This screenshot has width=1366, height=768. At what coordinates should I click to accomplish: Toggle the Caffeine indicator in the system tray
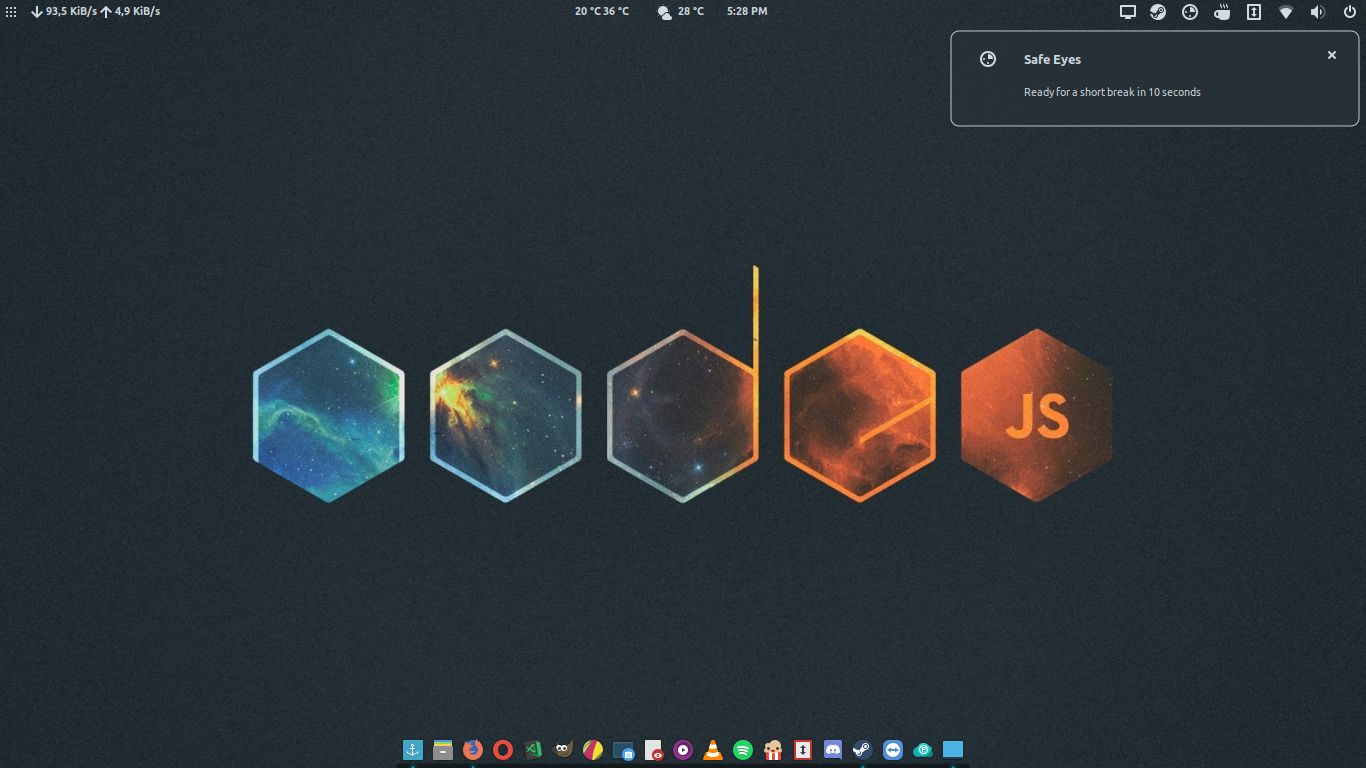pyautogui.click(x=1221, y=12)
